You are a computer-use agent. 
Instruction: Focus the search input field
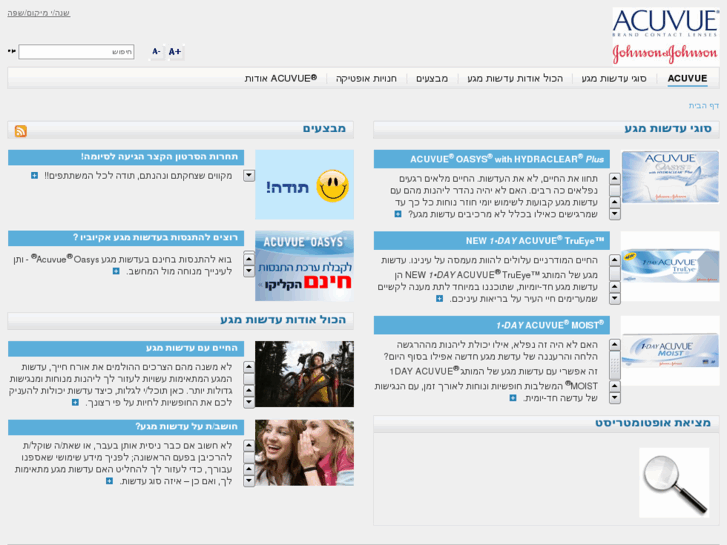pyautogui.click(x=76, y=51)
